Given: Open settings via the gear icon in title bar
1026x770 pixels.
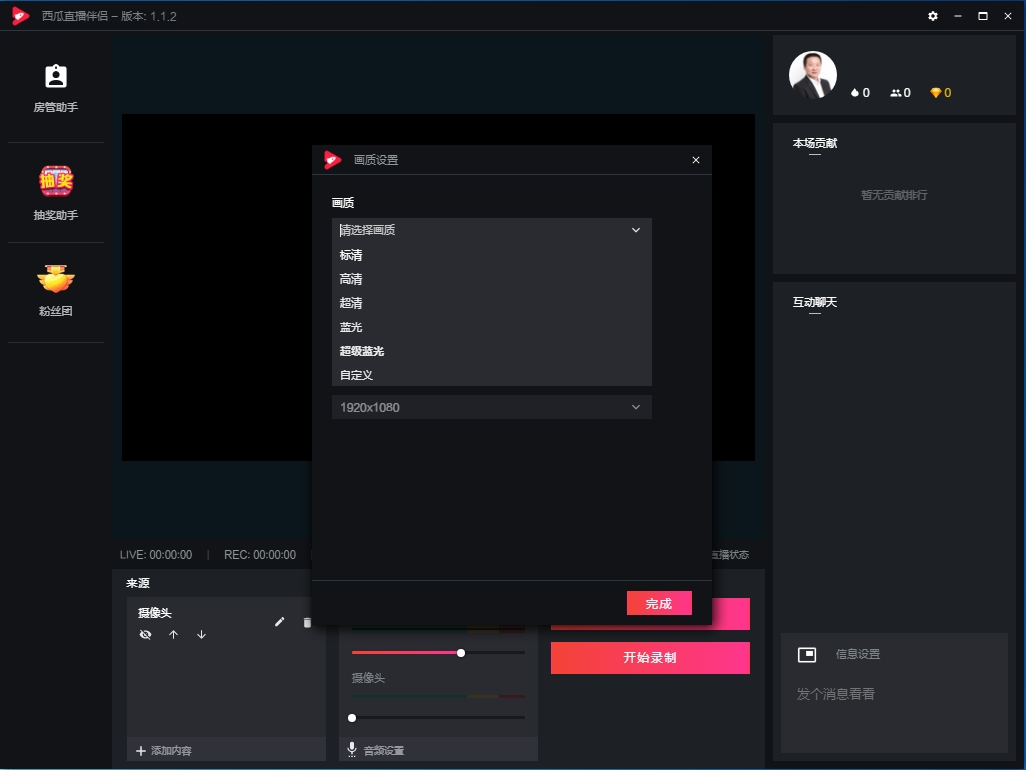Looking at the screenshot, I should (933, 16).
